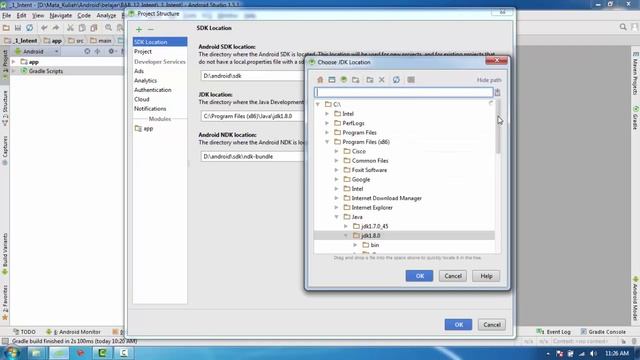Expand the jdk1.7.0_45 folder node
This screenshot has width=640, height=360.
click(x=346, y=227)
